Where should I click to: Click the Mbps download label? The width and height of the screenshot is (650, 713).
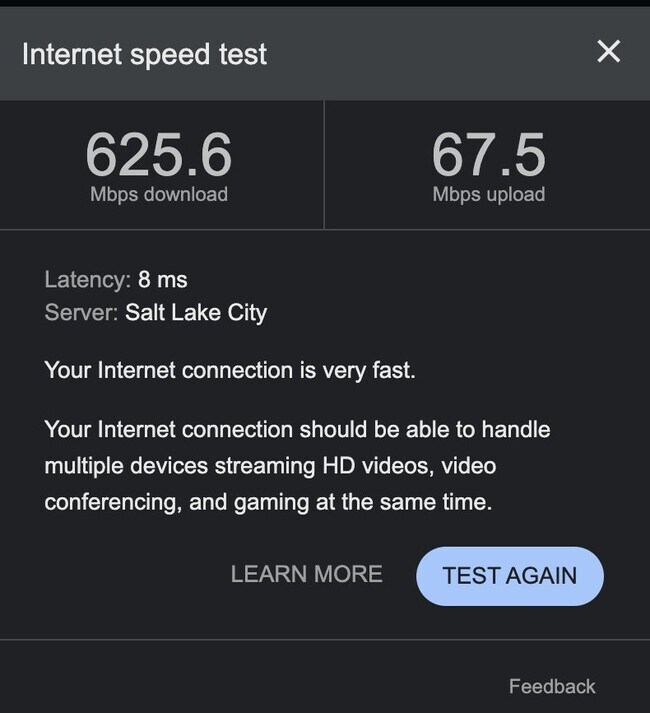pos(159,194)
